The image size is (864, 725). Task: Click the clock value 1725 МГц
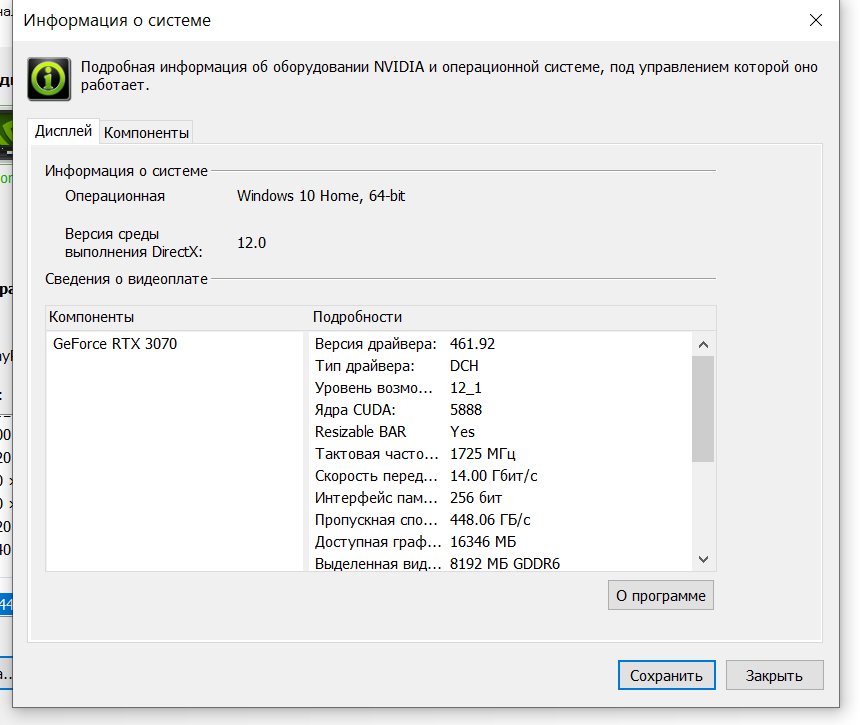[x=483, y=454]
